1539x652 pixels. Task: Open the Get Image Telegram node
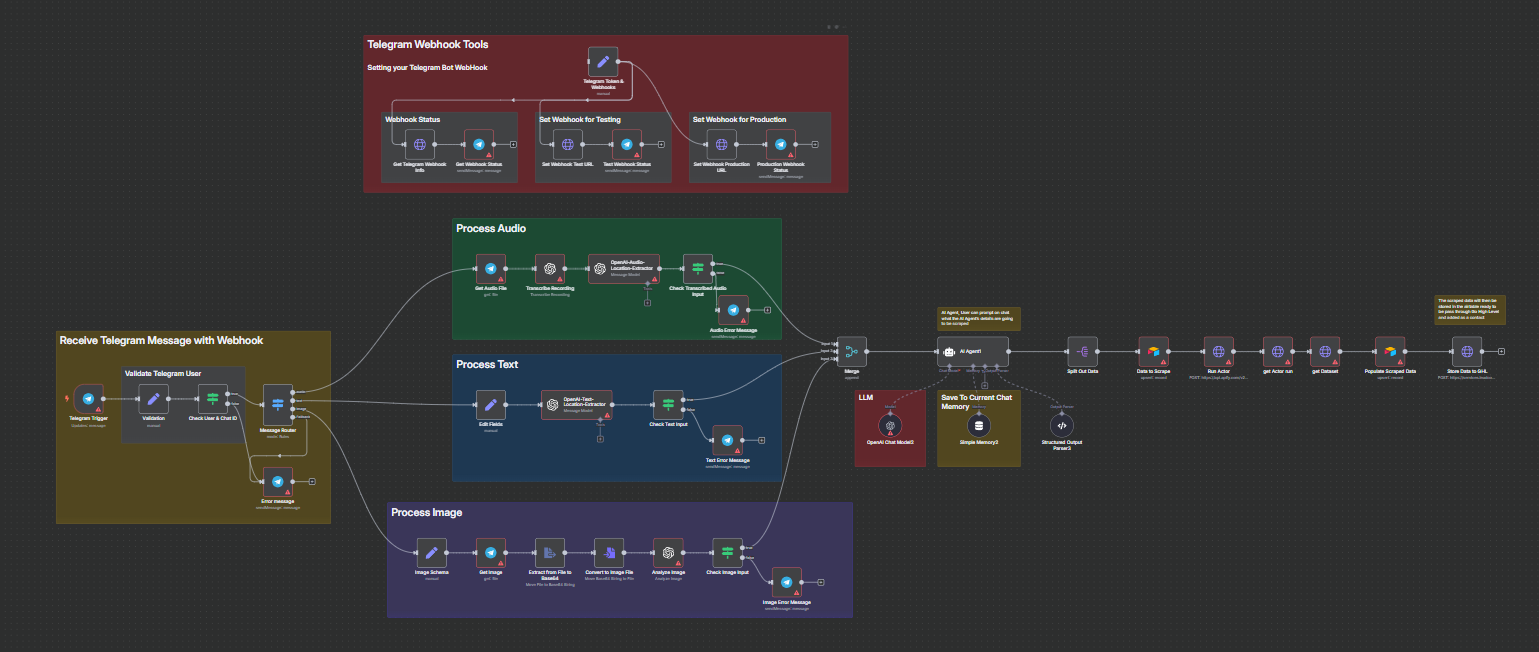(490, 552)
